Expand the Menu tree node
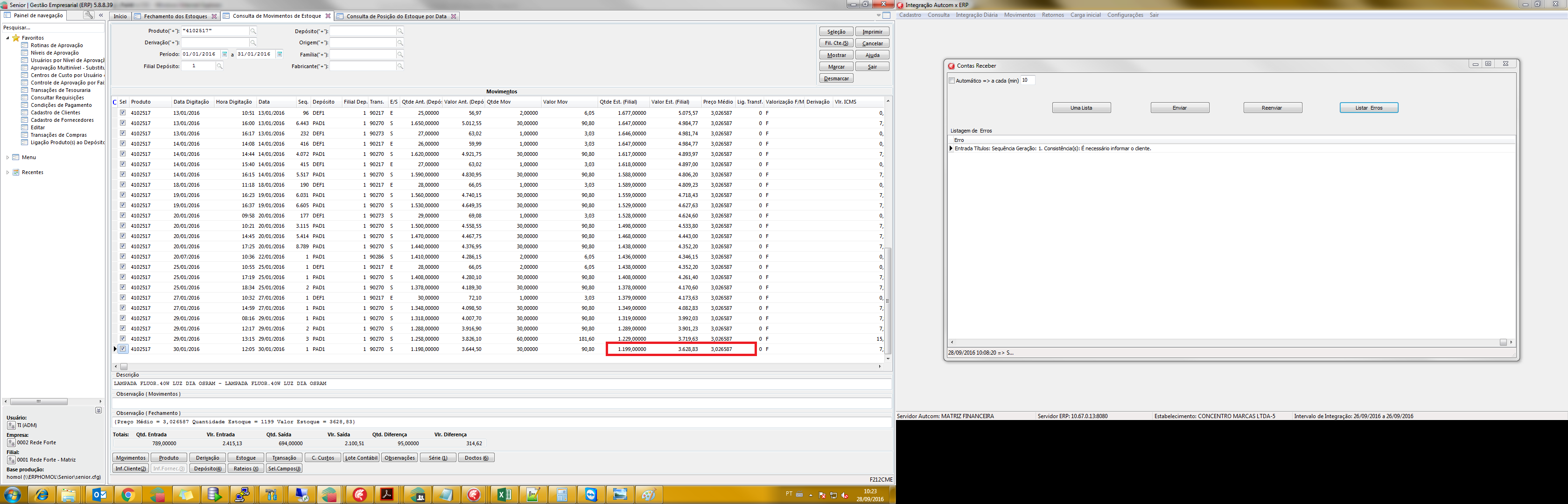Screen dimensions: 1568x504 pyautogui.click(x=8, y=157)
